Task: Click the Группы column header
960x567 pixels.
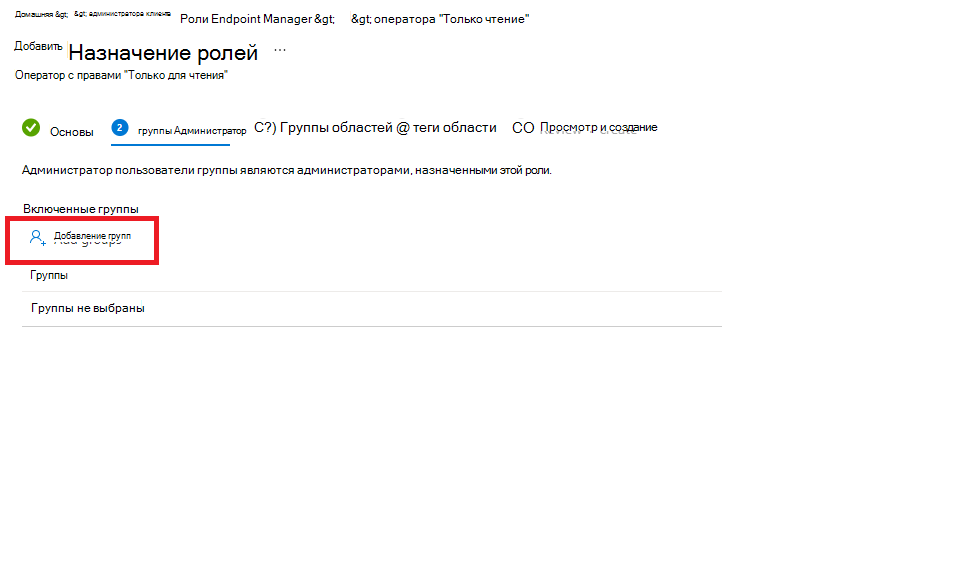Action: [49, 275]
